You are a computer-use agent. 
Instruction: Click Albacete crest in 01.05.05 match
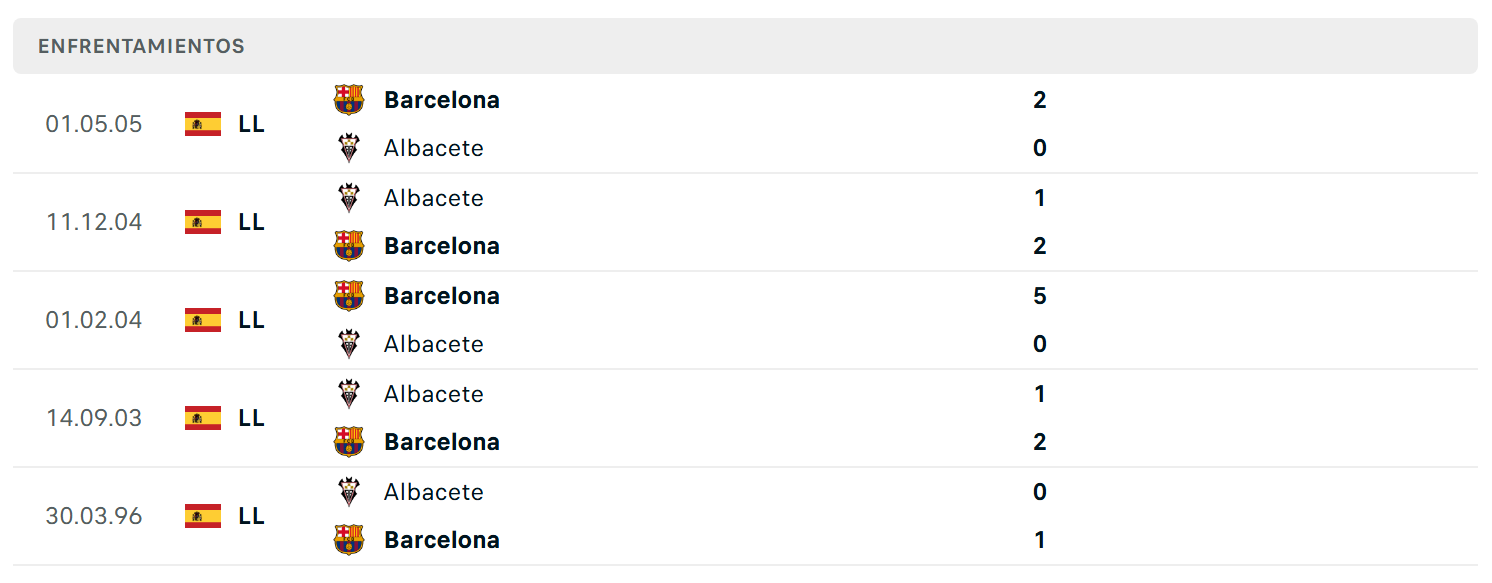pos(349,148)
